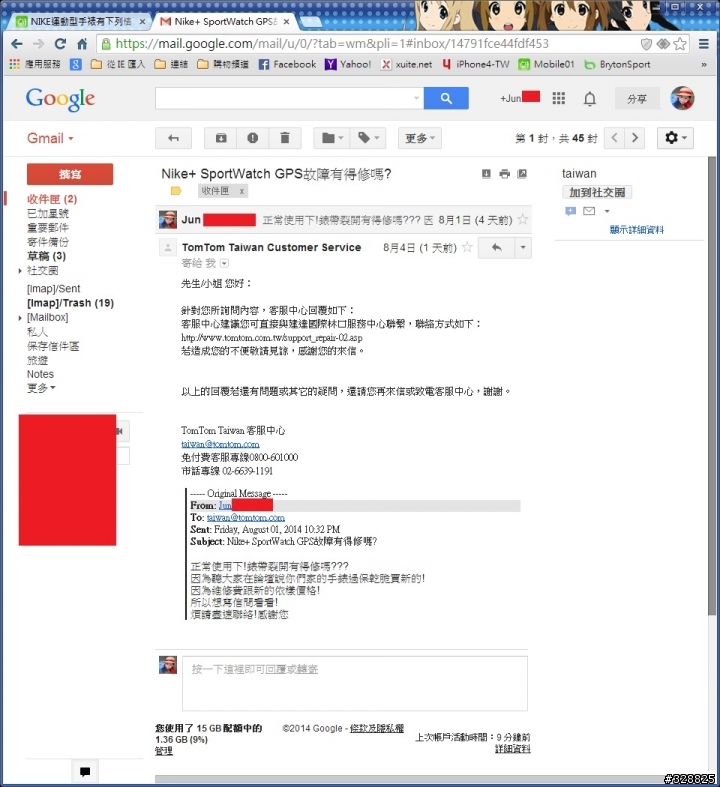This screenshot has height=787, width=720.
Task: Open Google notifications bell
Action: (590, 99)
